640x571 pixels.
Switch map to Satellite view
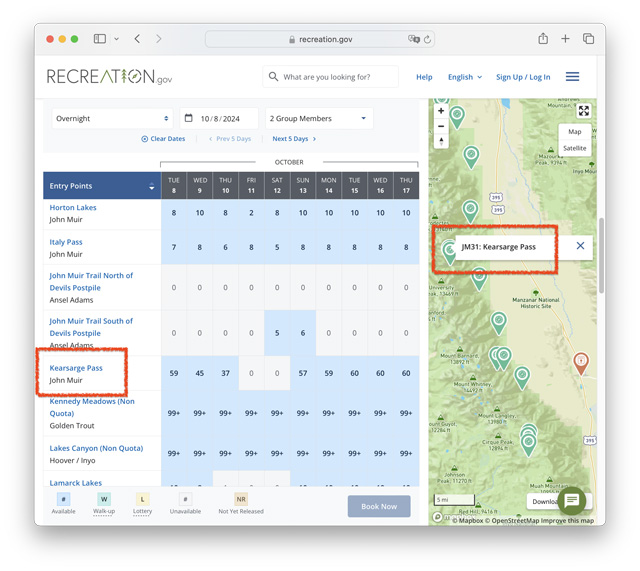tap(574, 148)
